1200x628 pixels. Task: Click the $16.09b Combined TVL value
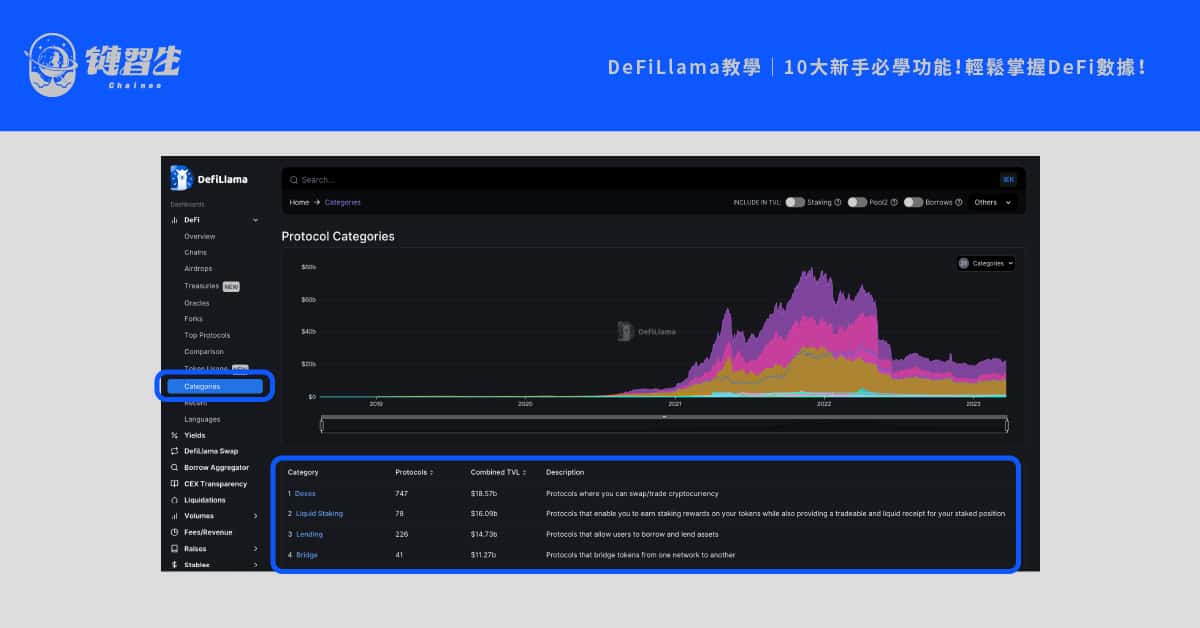pos(484,513)
